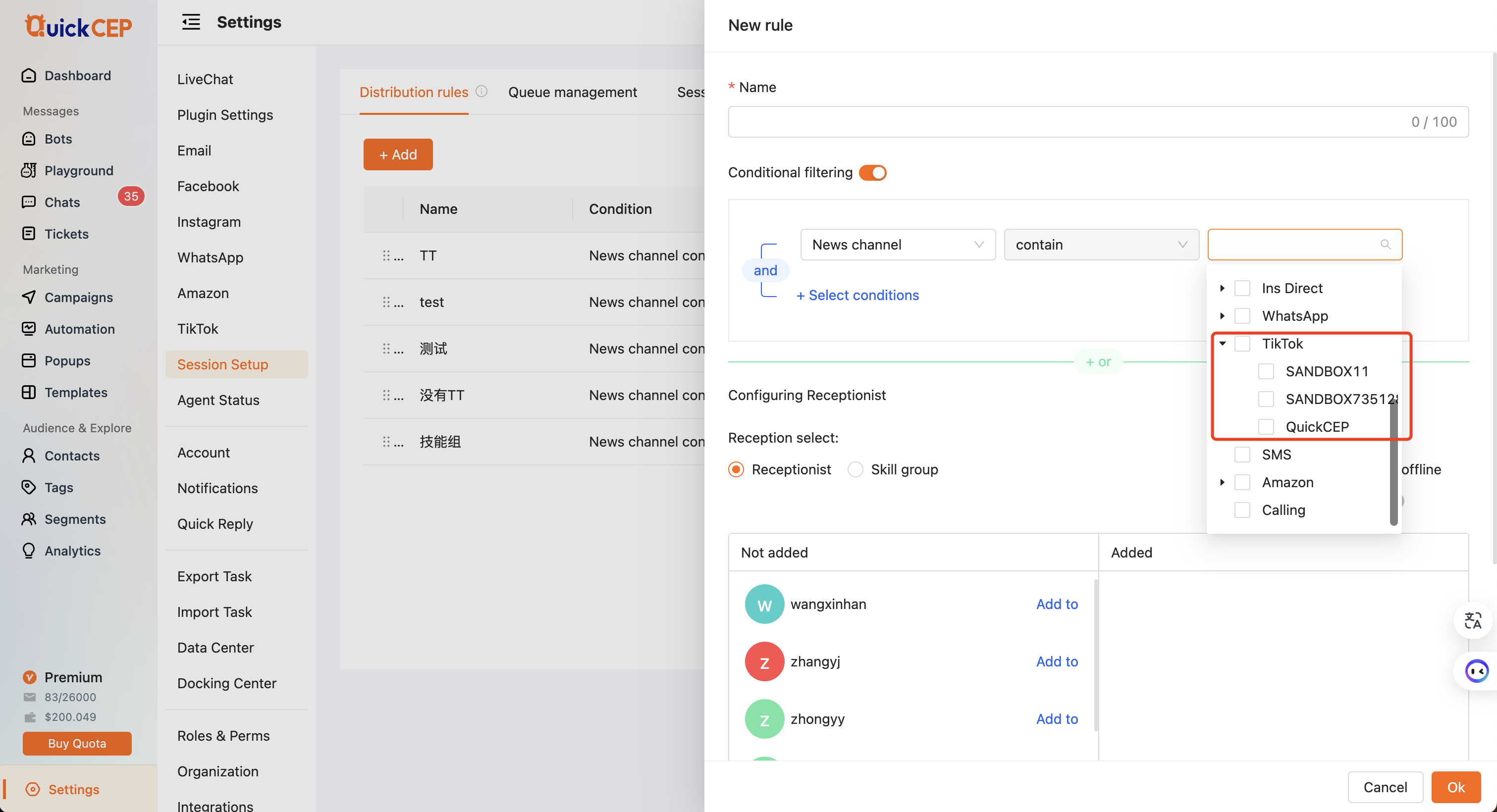Check the TikTok channel checkbox
Screen dimensions: 1497x812
[1242, 343]
